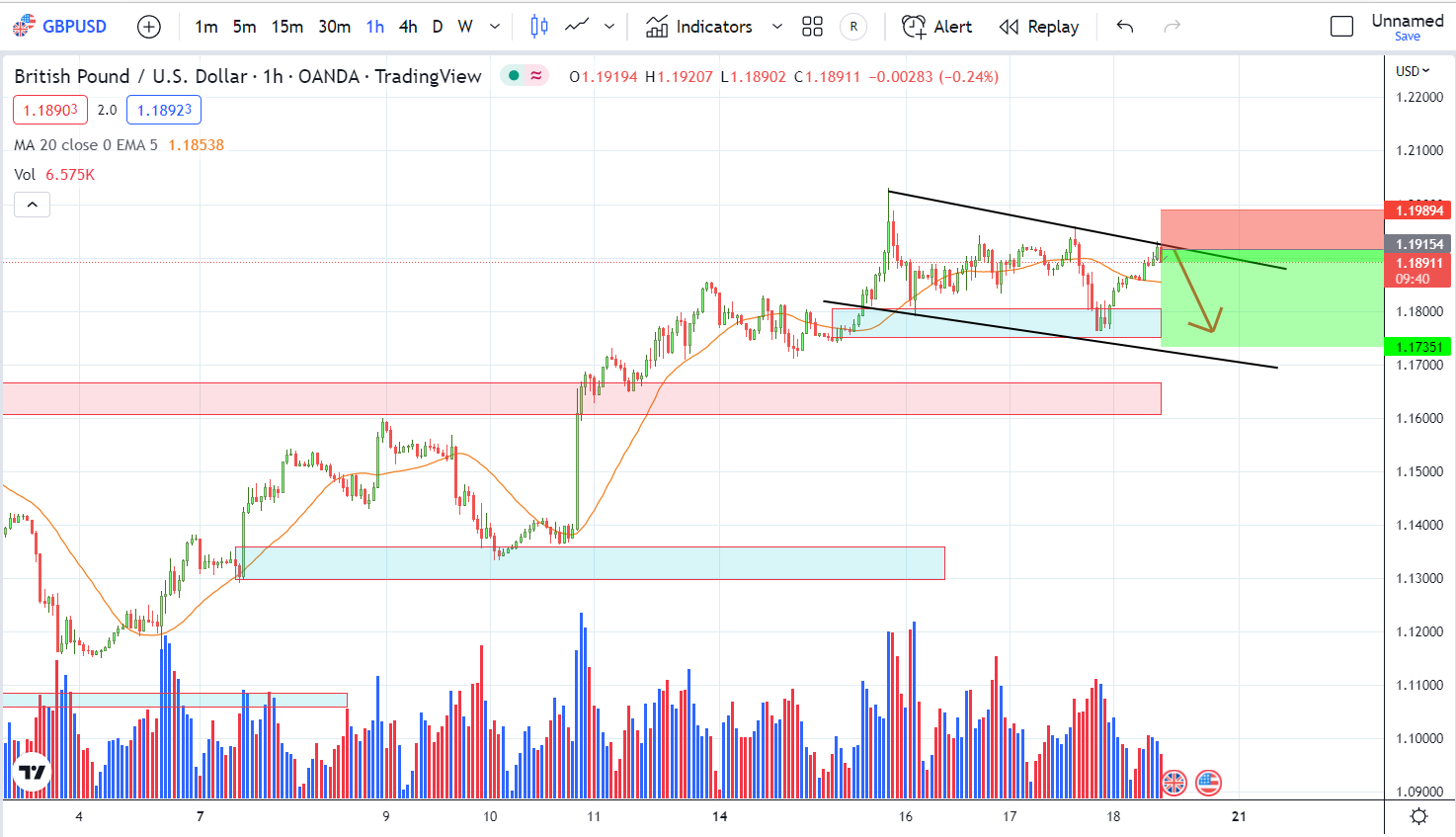Switch to the daily D timeframe
Screen dimensions: 1456x837
coord(438,27)
